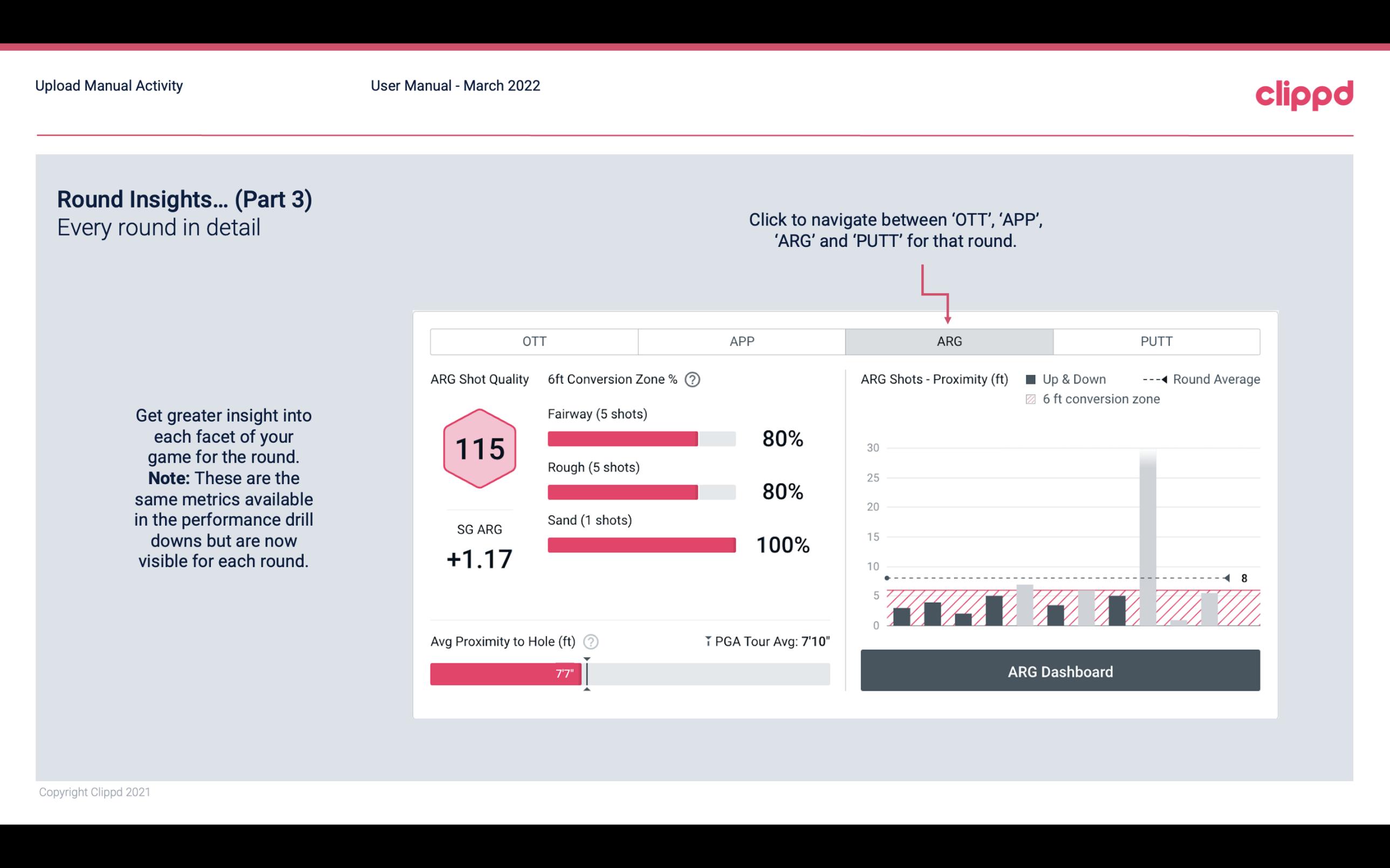The height and width of the screenshot is (868, 1390).
Task: Select the OTT tab for round data
Action: coord(536,342)
